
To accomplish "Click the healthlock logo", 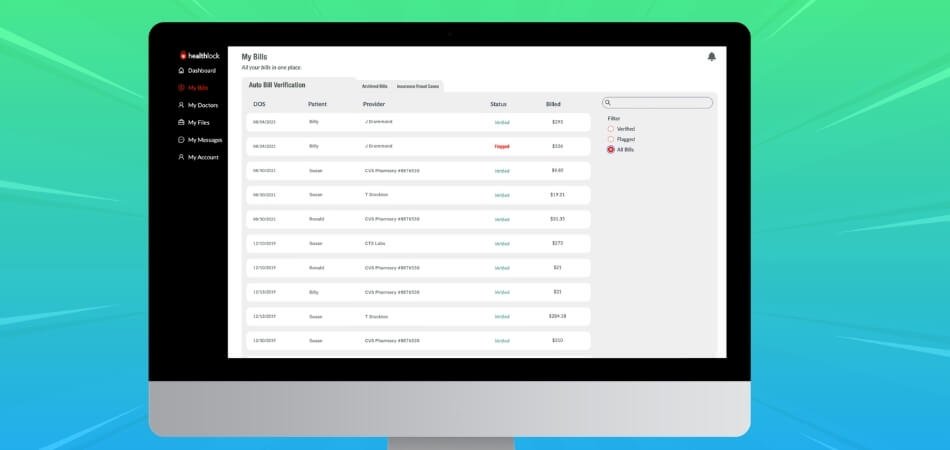I will [200, 55].
